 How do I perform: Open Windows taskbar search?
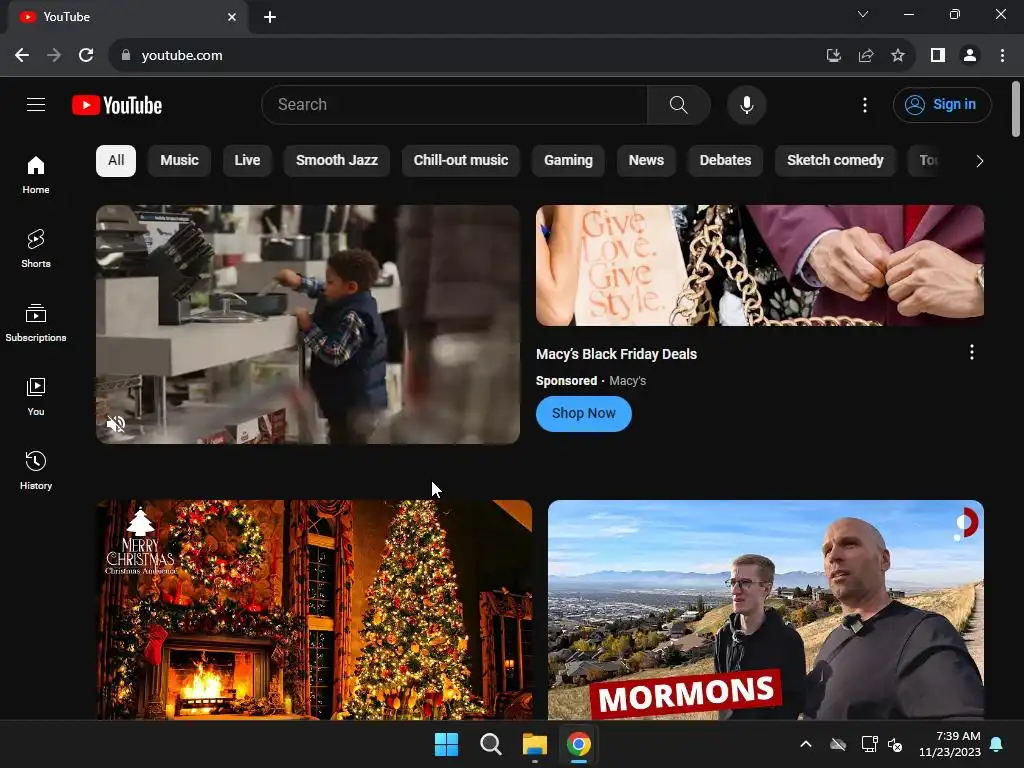pyautogui.click(x=490, y=744)
